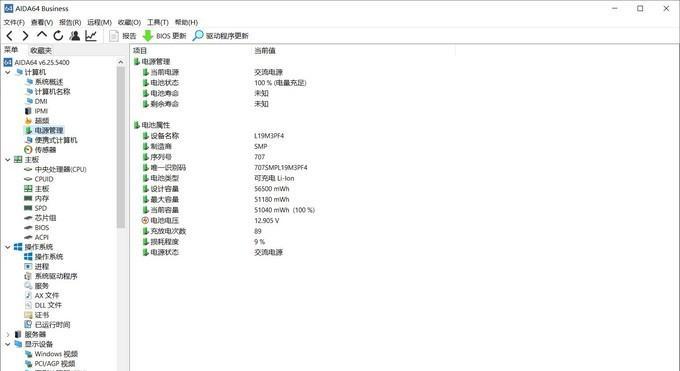Select CPUID in the tree
Screen dimensions: 680x371
[x=39, y=179]
